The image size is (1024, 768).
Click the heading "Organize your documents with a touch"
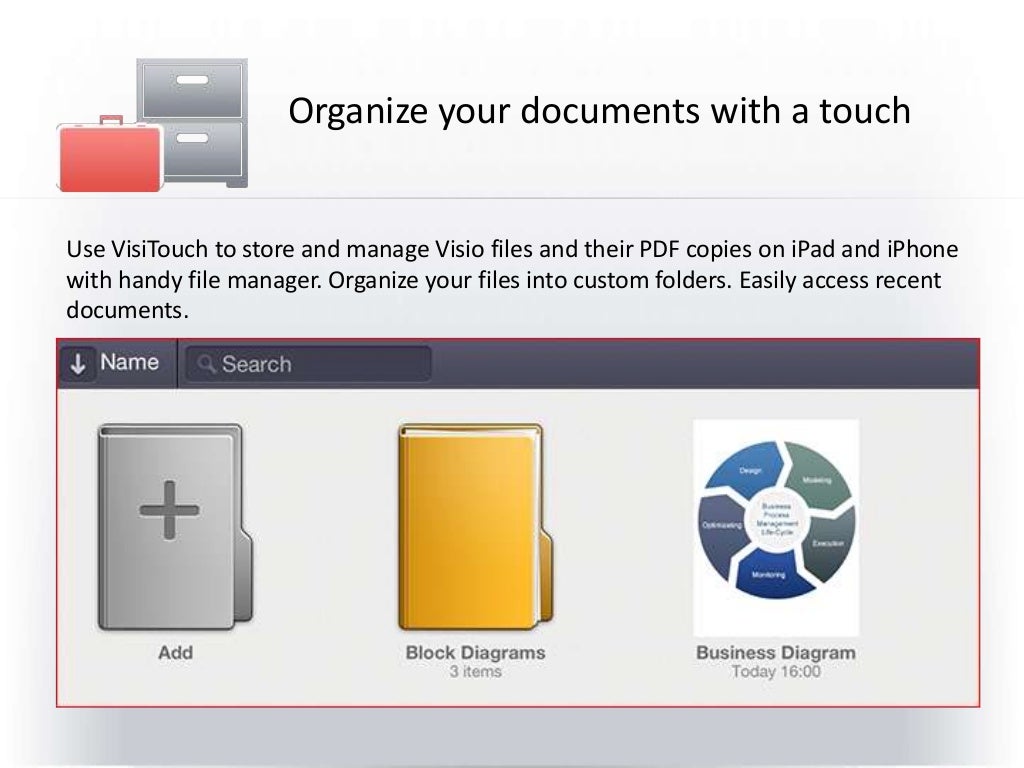pyautogui.click(x=600, y=111)
